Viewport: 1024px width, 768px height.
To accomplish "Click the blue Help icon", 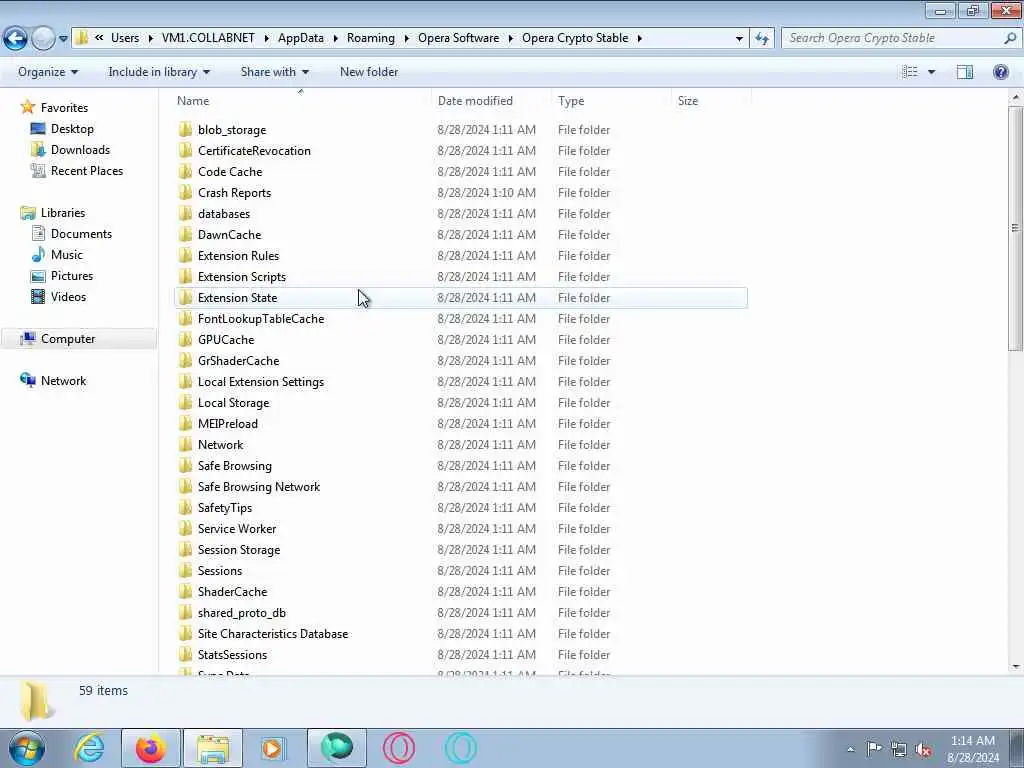I will (1000, 72).
